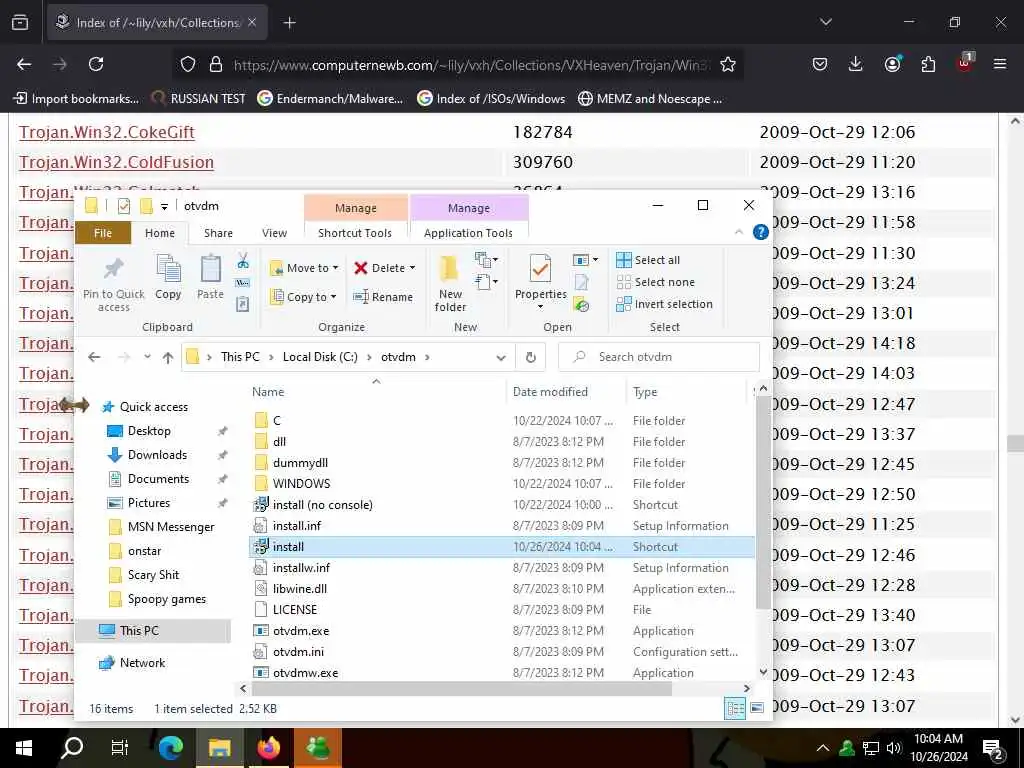Click the Firefox account avatar icon

coord(892,64)
